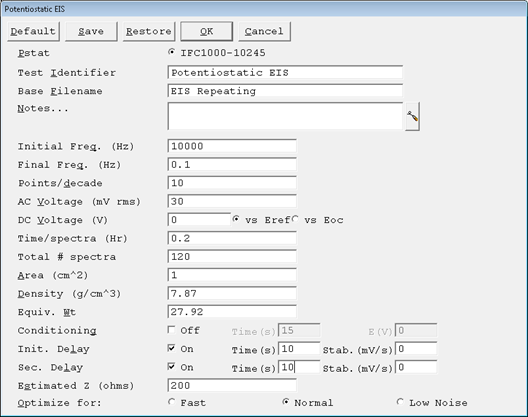Focus the Base Filename text box
Screen dimensions: 528x417
pos(285,91)
